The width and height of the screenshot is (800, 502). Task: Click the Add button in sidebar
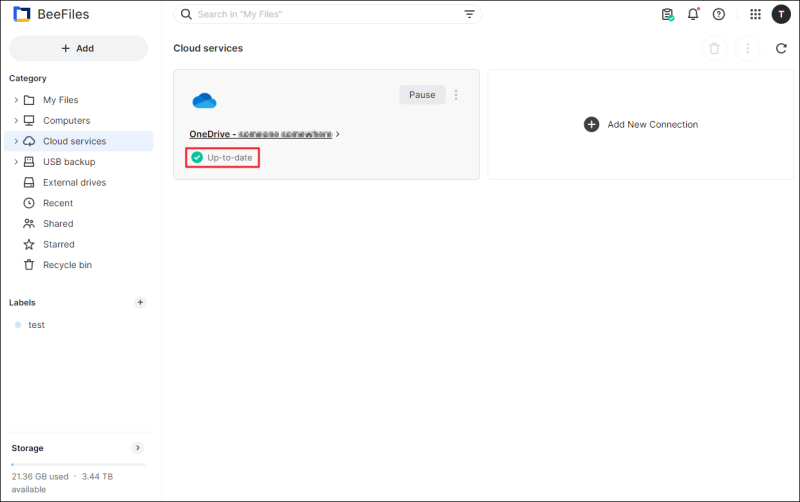pos(78,48)
